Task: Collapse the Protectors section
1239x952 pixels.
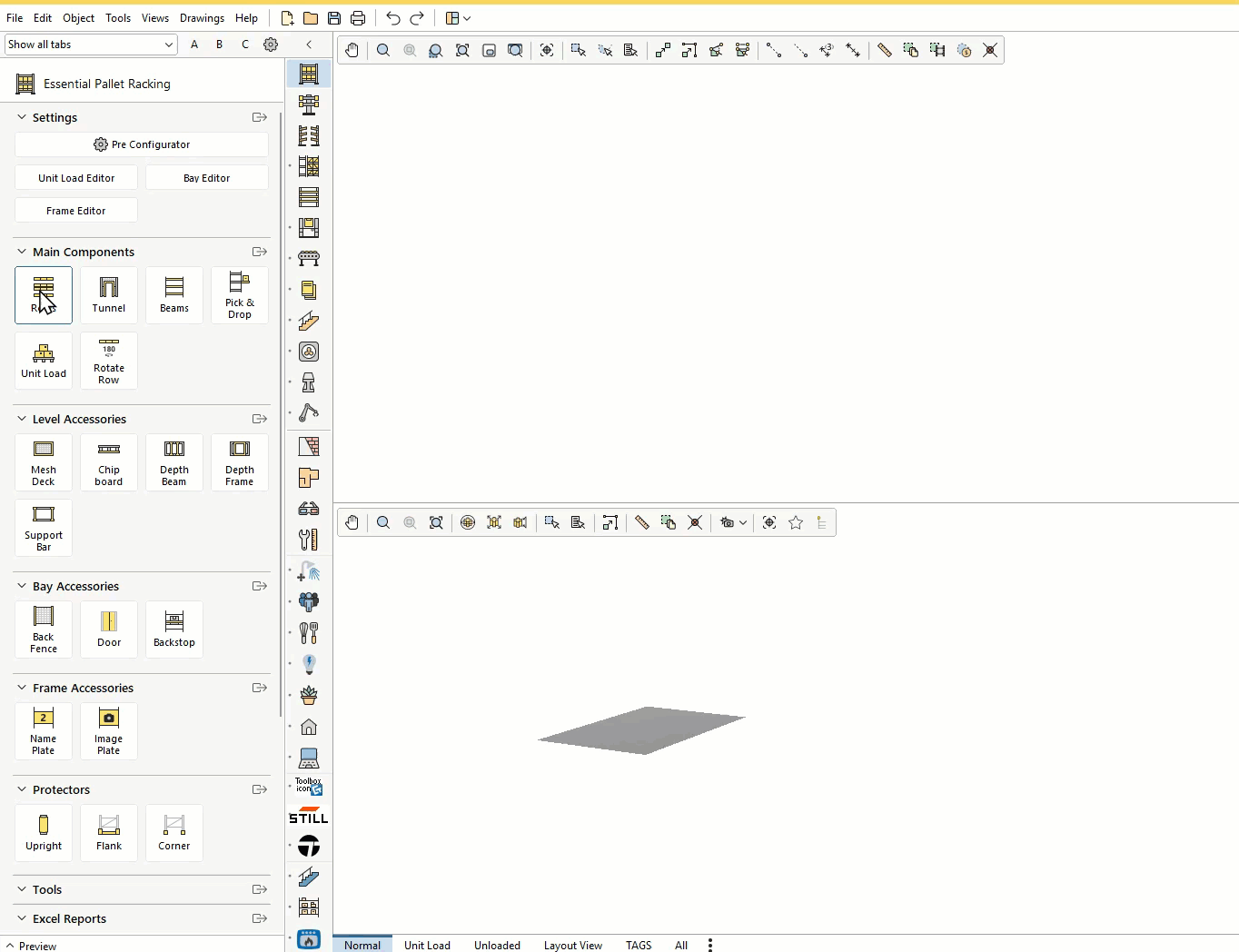Action: tap(22, 789)
